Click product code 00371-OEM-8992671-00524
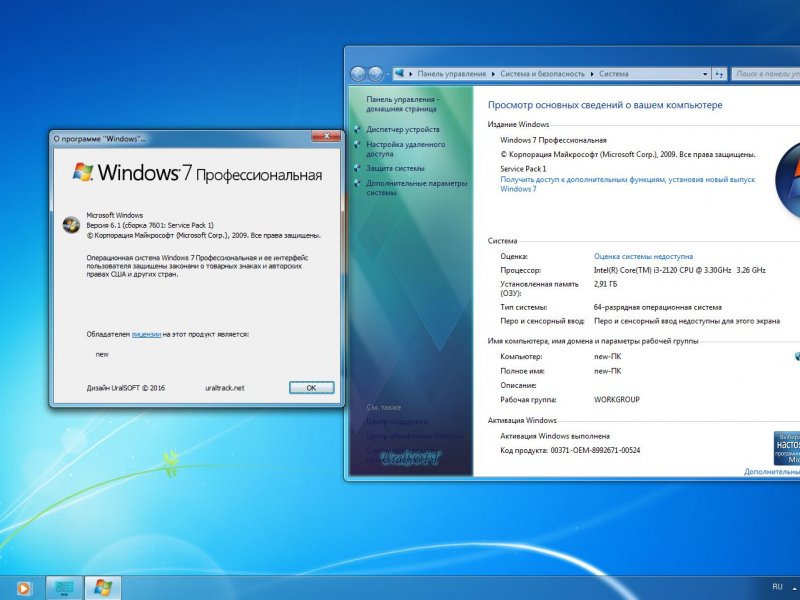 coord(595,451)
